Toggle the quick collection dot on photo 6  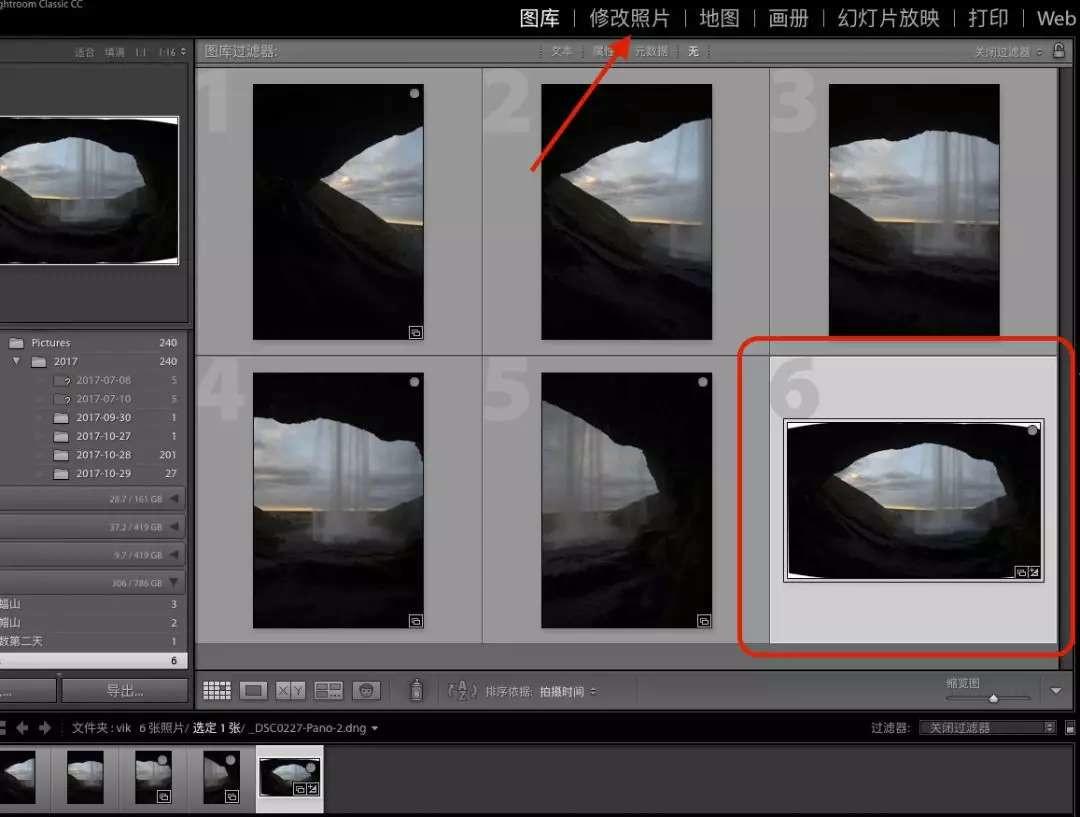(x=1032, y=430)
